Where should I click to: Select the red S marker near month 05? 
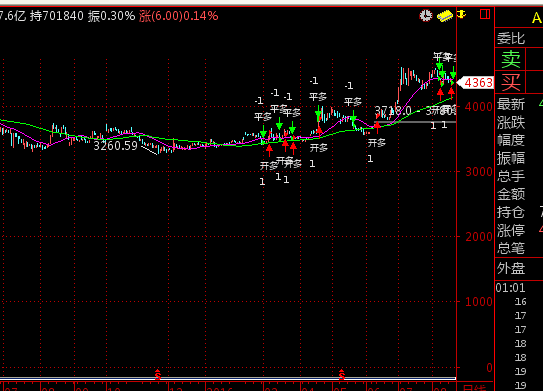pos(342,374)
